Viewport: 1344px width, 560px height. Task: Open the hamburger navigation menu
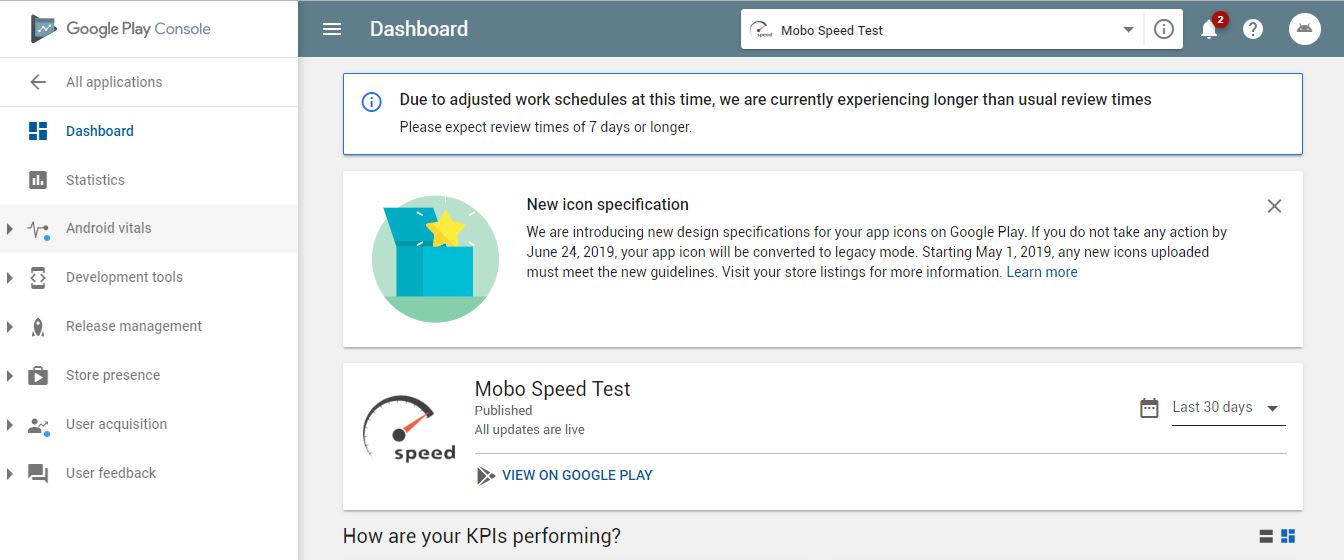(x=332, y=29)
